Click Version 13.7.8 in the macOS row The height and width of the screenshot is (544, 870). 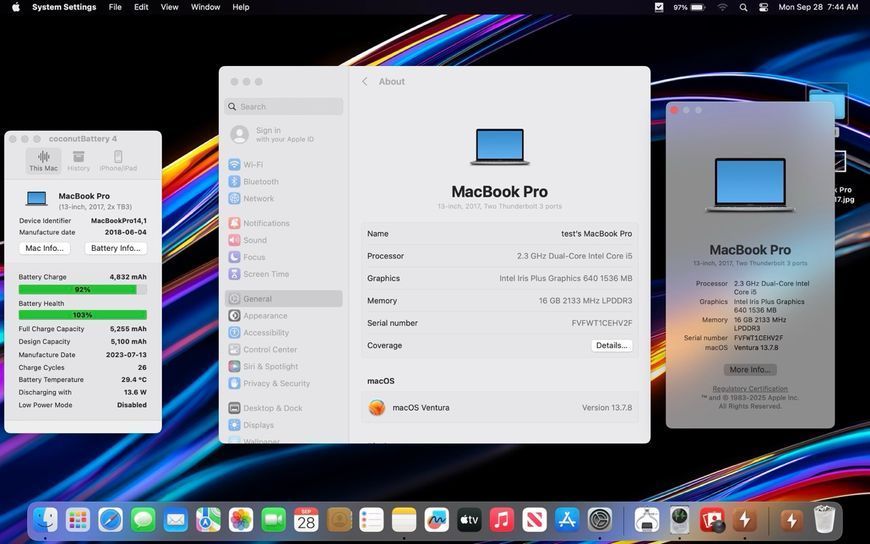click(x=607, y=407)
